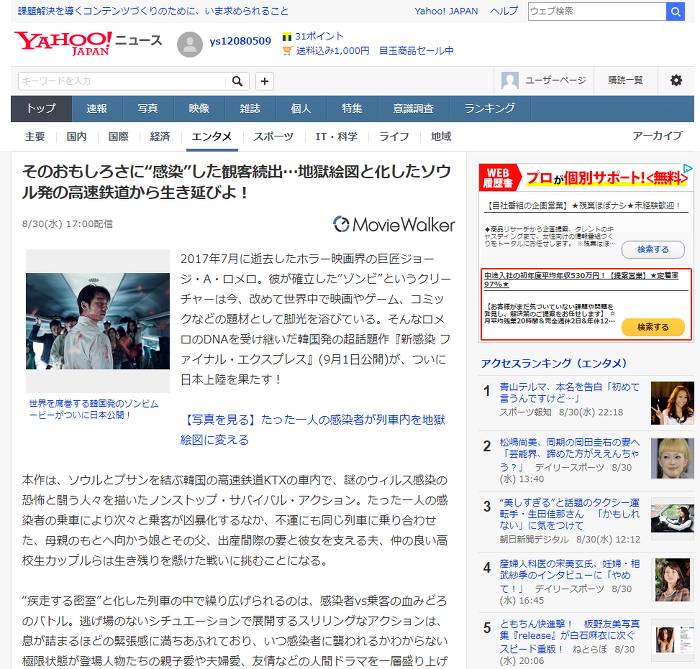
Task: Select the スポーツ category tab
Action: [x=273, y=136]
